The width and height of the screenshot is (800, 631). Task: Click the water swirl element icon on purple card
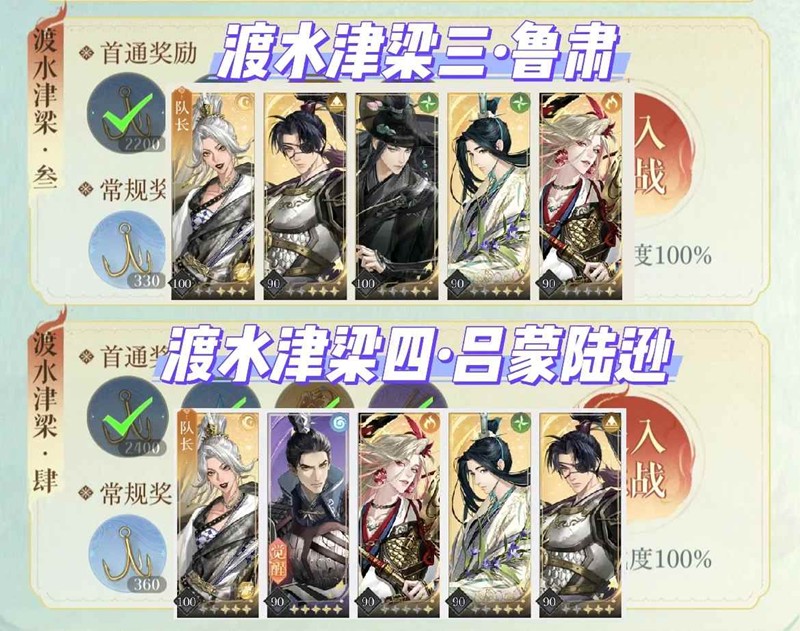pyautogui.click(x=338, y=423)
